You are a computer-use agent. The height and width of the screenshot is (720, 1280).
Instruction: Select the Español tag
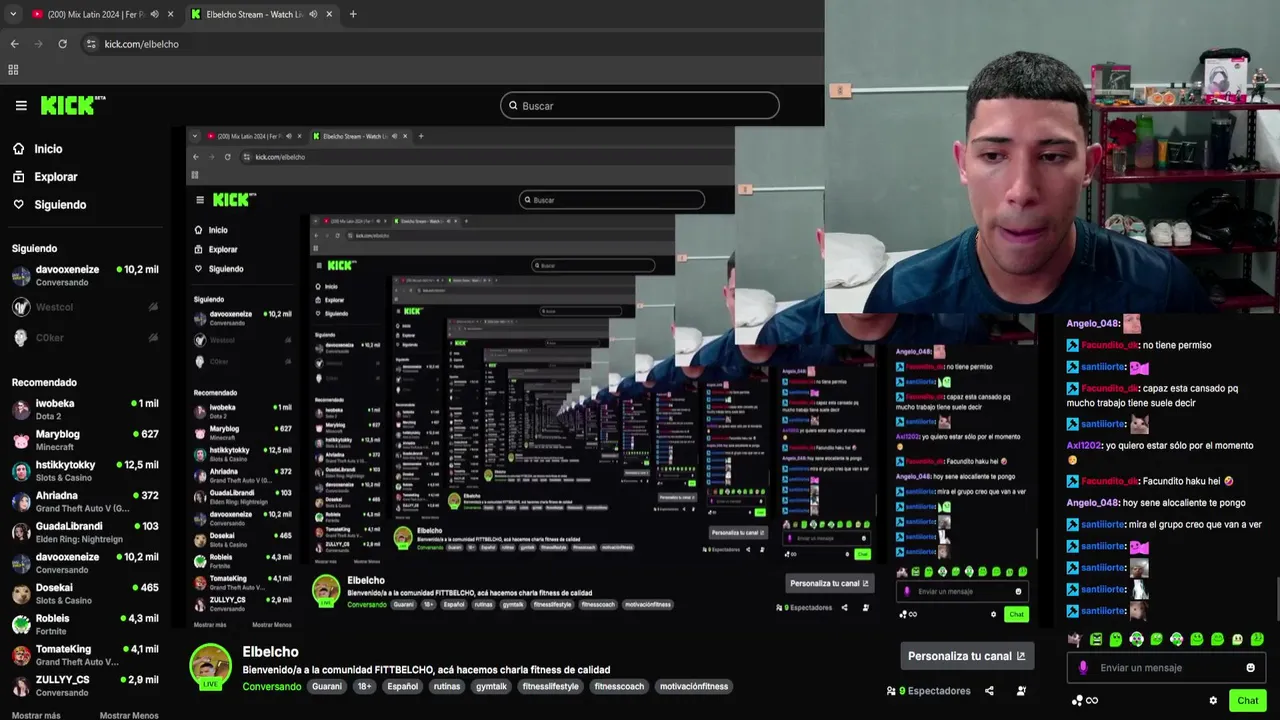402,687
